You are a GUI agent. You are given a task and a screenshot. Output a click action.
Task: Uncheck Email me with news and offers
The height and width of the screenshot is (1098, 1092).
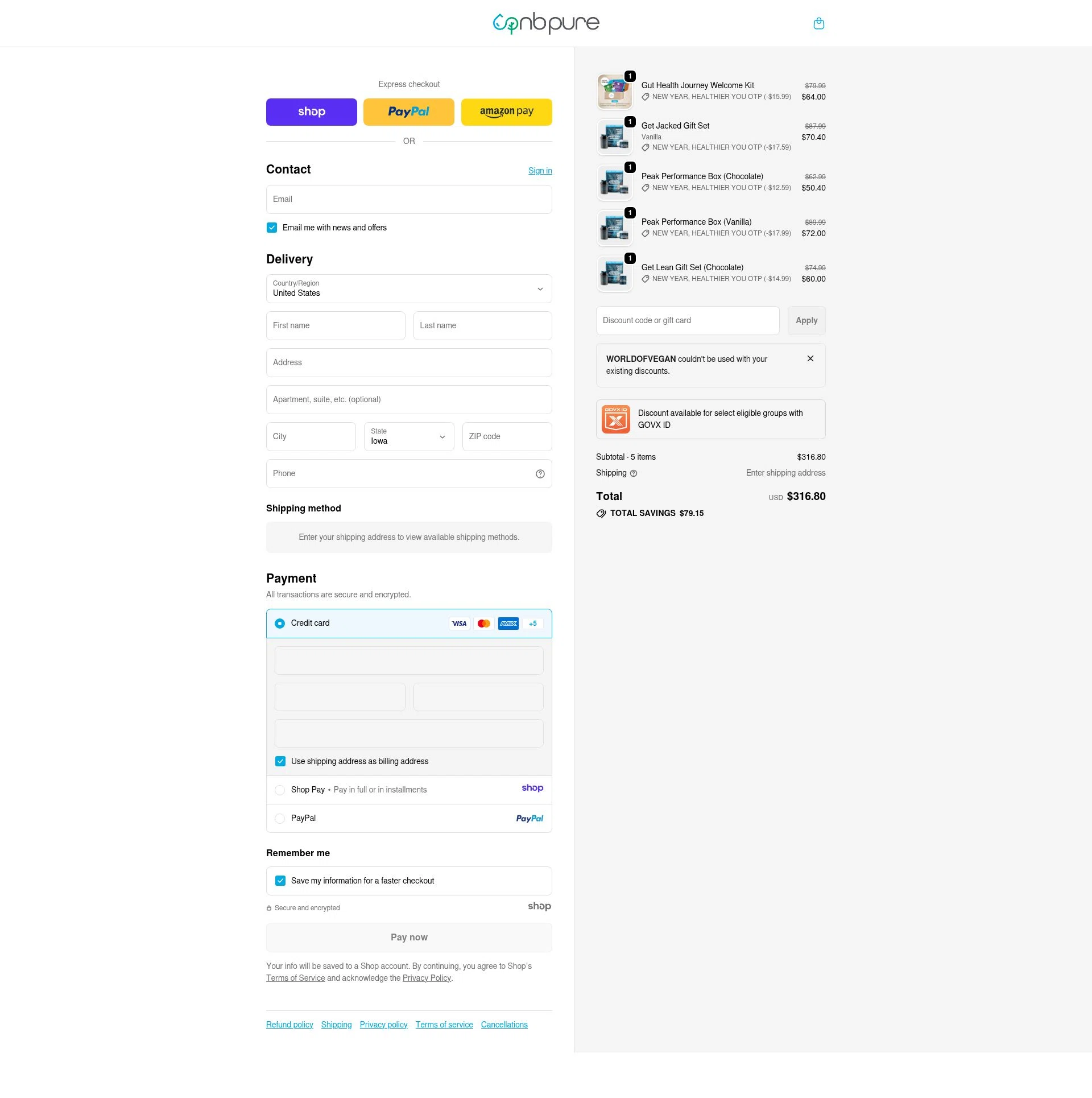coord(272,227)
